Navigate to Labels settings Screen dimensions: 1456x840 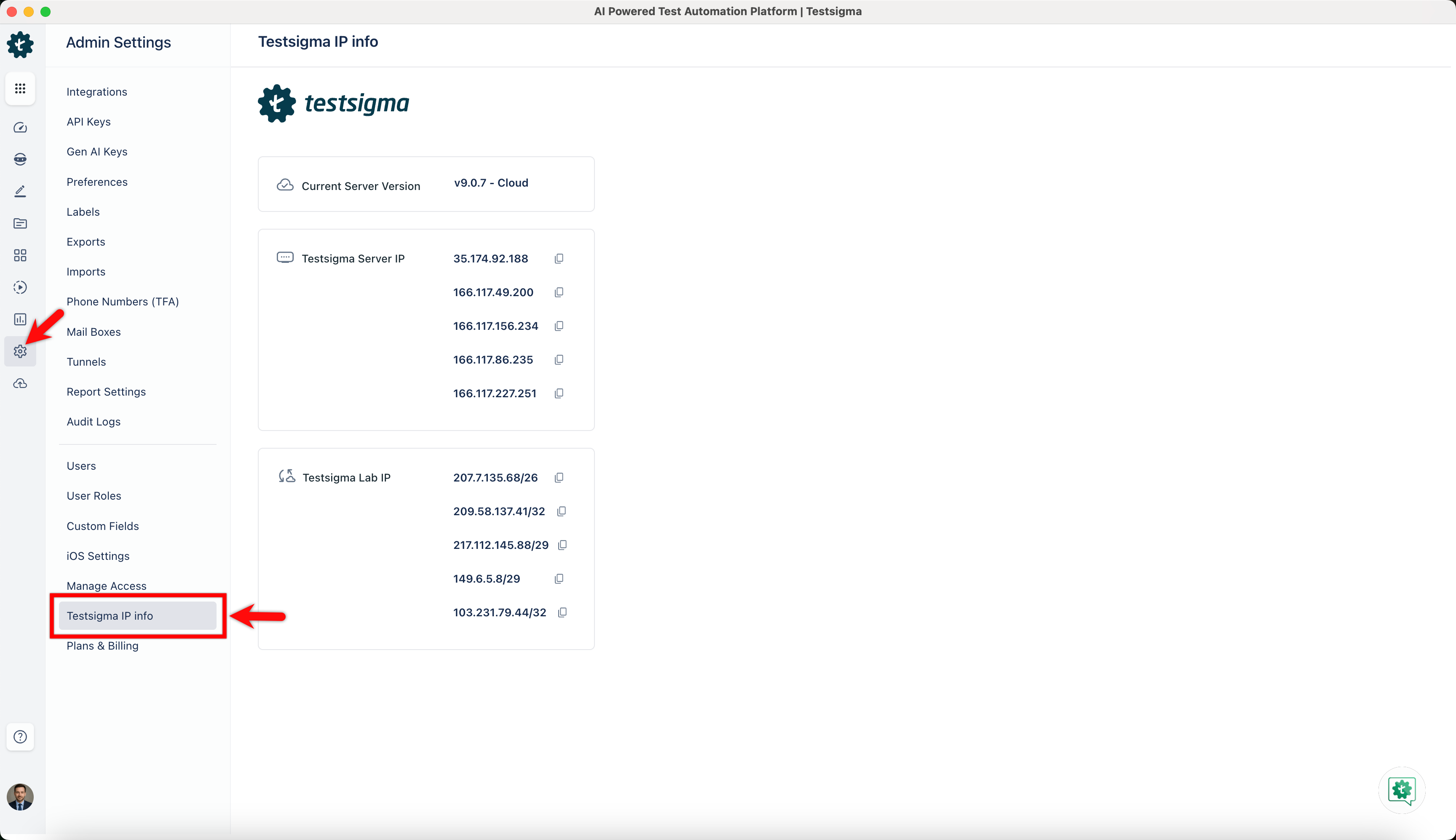tap(83, 212)
